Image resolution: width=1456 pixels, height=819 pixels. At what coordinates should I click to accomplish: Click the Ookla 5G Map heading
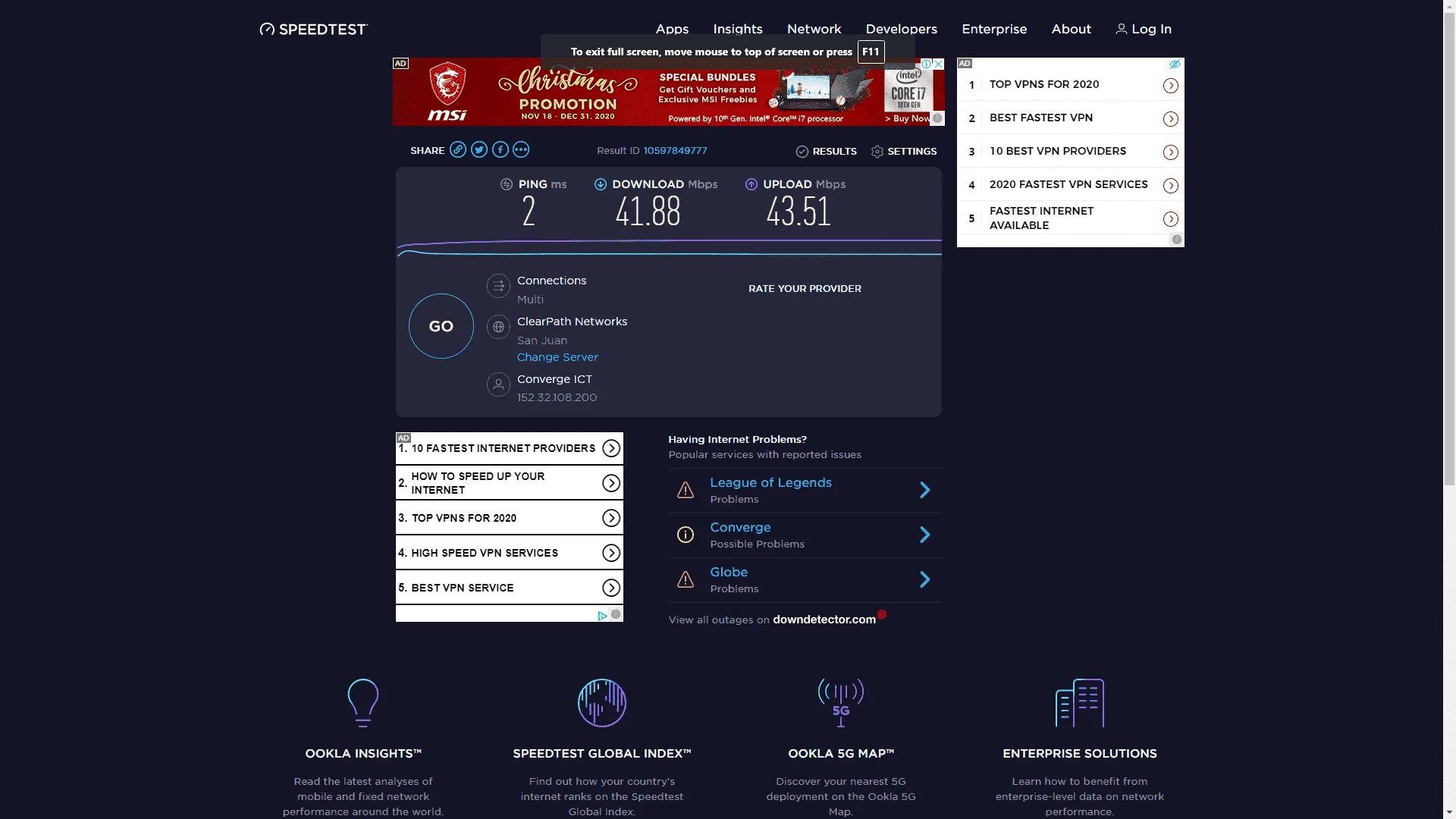point(841,753)
